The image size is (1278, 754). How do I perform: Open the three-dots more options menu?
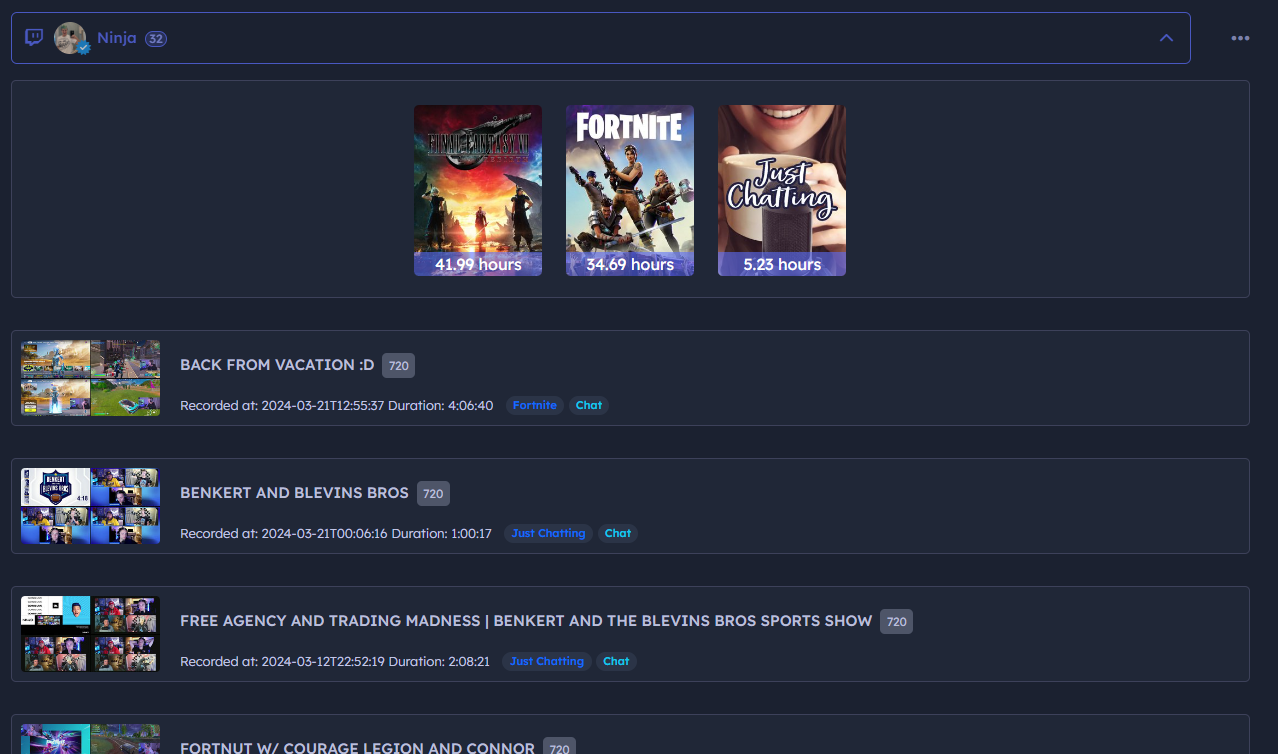point(1240,38)
